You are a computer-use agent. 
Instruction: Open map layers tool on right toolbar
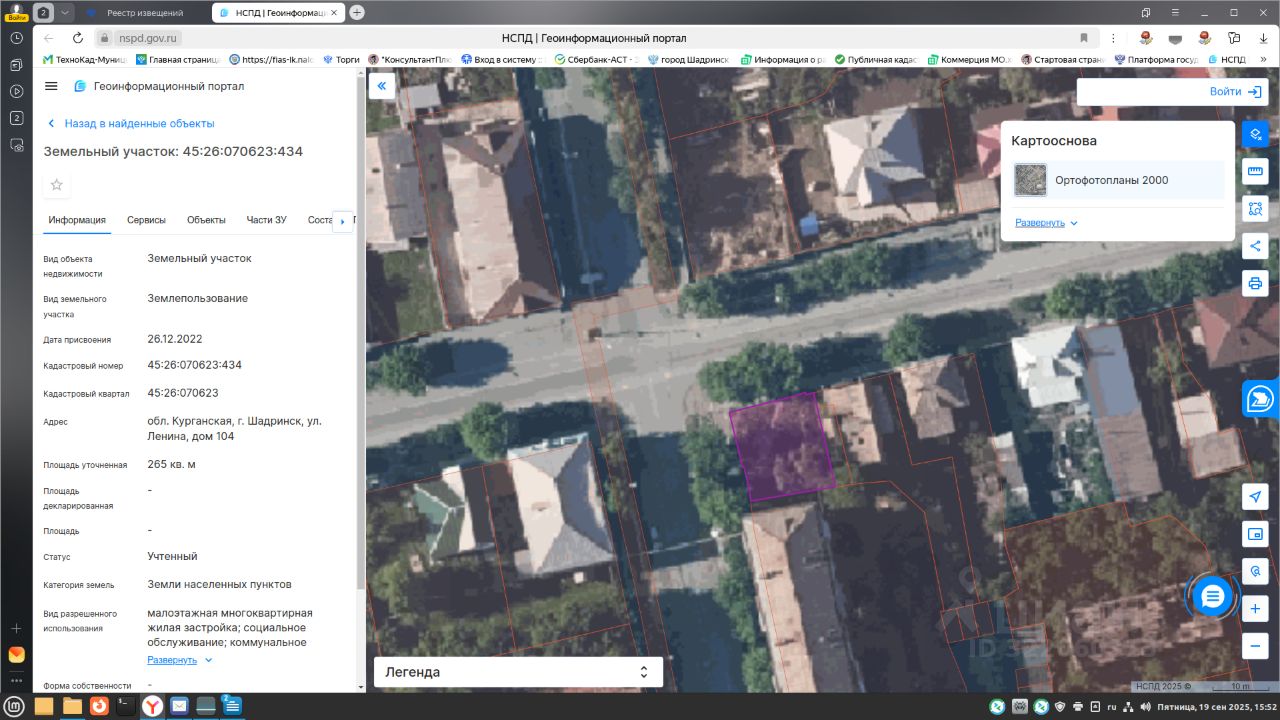pos(1255,133)
